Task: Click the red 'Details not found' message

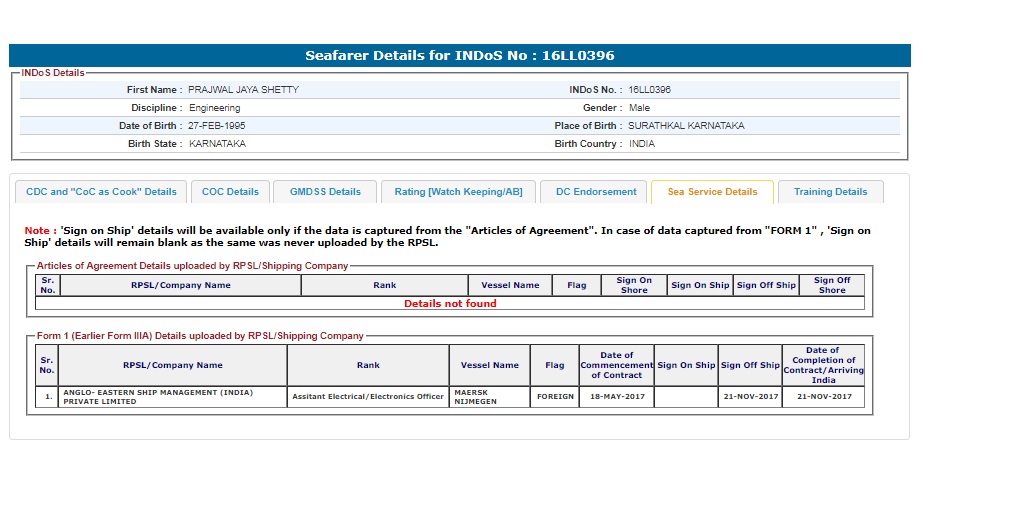Action: pos(450,303)
